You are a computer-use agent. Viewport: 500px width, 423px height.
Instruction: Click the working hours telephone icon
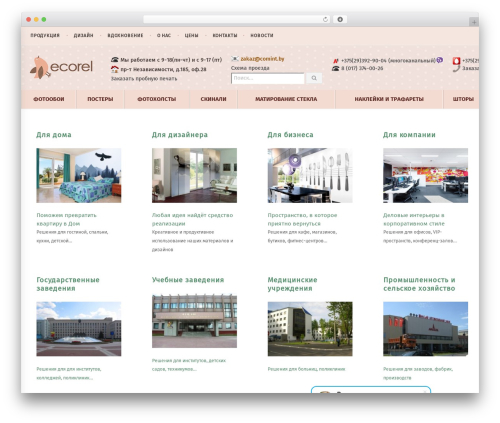[115, 60]
